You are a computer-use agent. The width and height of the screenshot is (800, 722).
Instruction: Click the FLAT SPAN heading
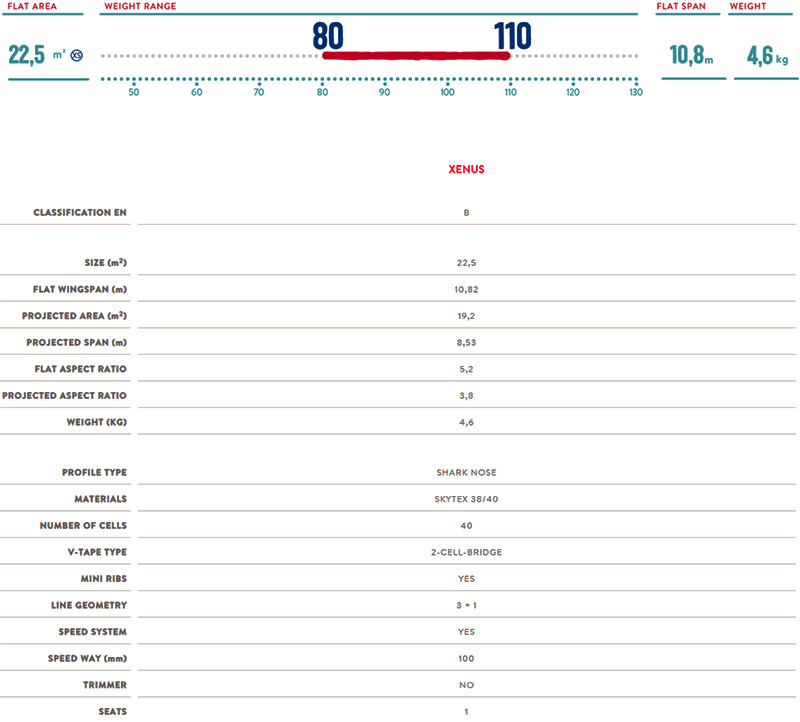coord(681,6)
